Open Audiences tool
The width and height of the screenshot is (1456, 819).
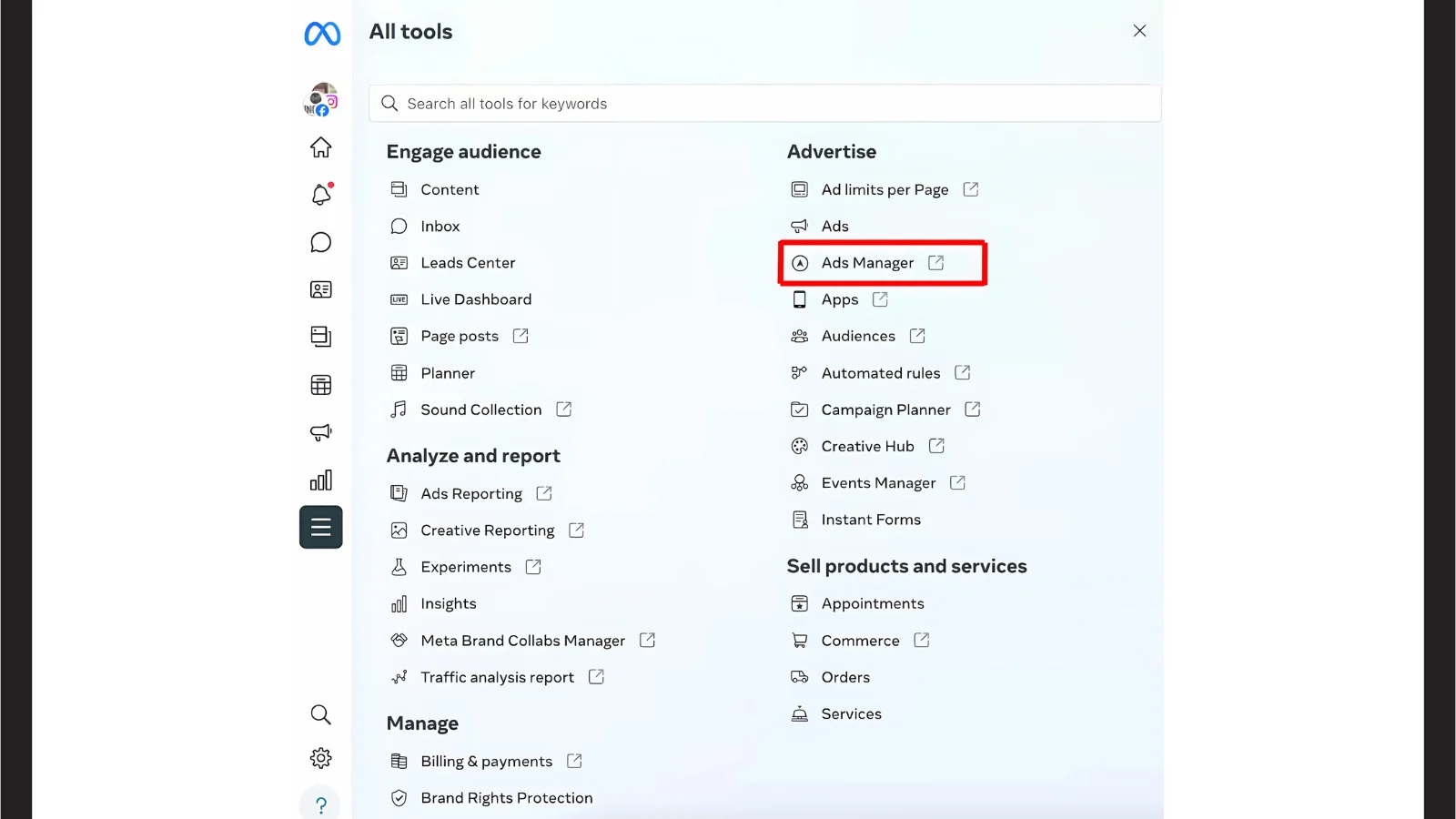click(858, 336)
